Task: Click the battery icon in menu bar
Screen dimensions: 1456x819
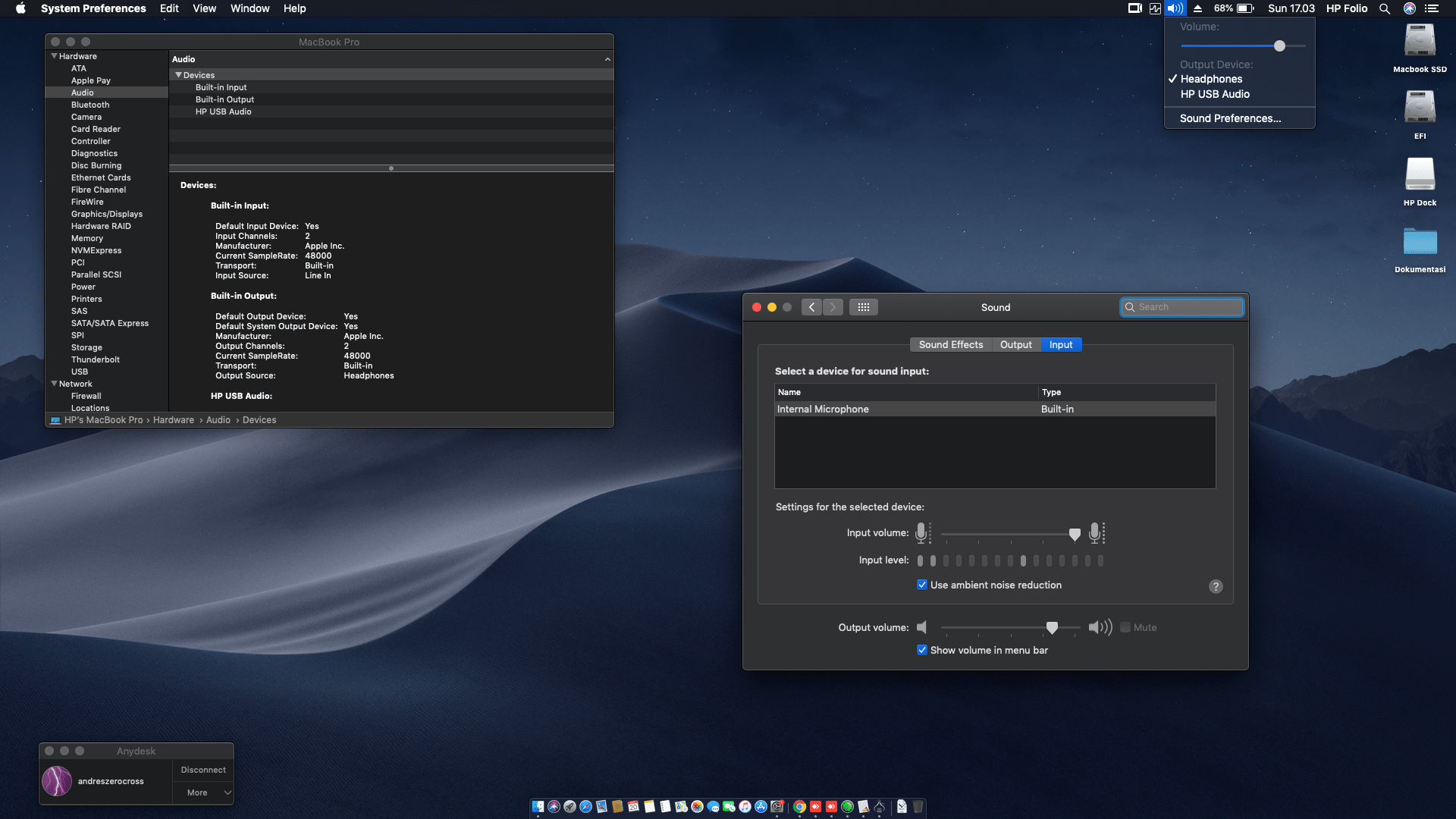Action: click(1245, 8)
